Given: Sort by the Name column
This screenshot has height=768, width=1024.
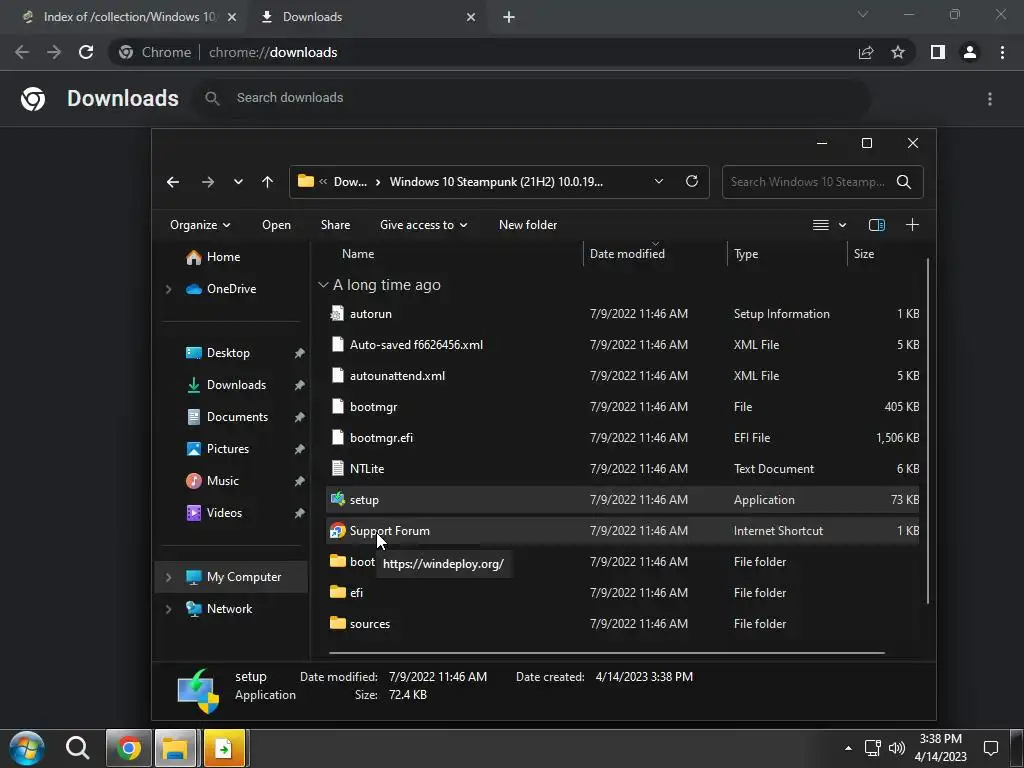Looking at the screenshot, I should [x=358, y=254].
